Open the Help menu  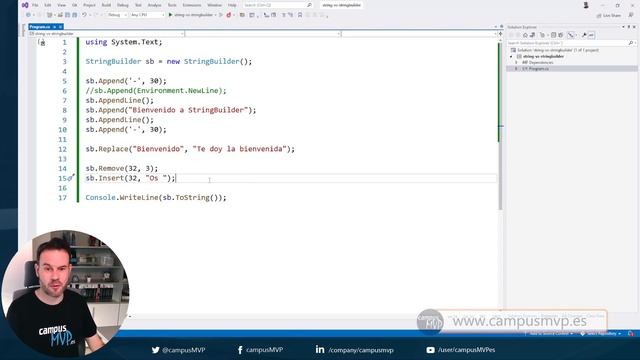click(232, 5)
